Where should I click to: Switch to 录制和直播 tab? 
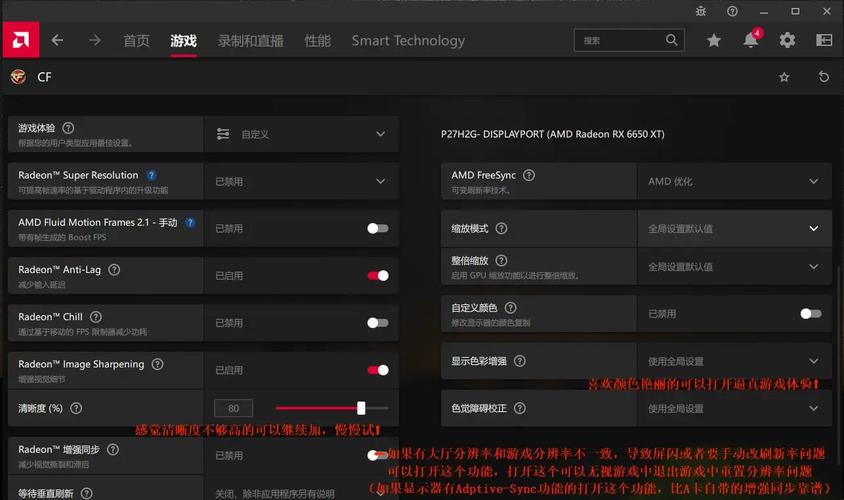[250, 40]
